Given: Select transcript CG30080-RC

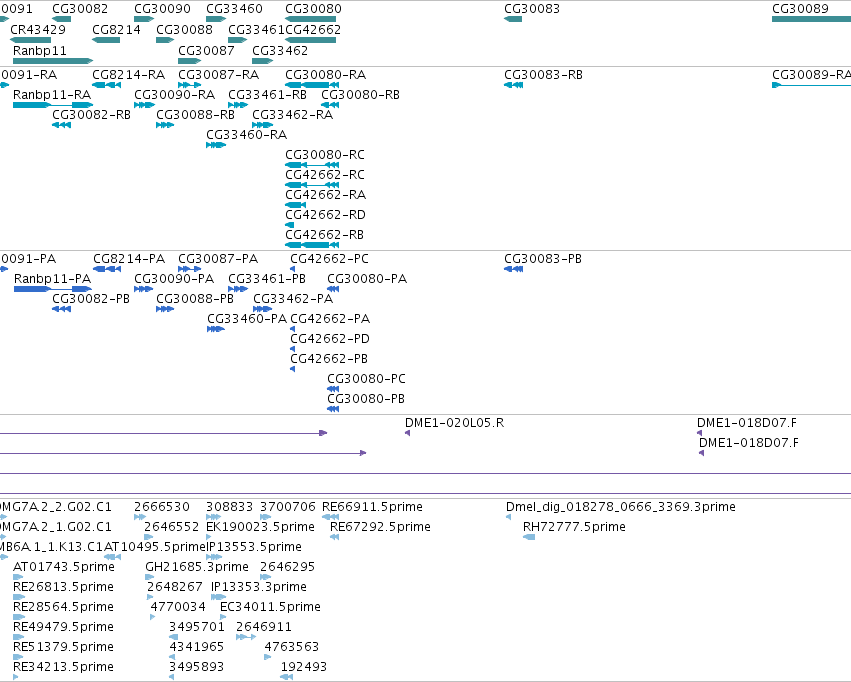Looking at the screenshot, I should (325, 155).
